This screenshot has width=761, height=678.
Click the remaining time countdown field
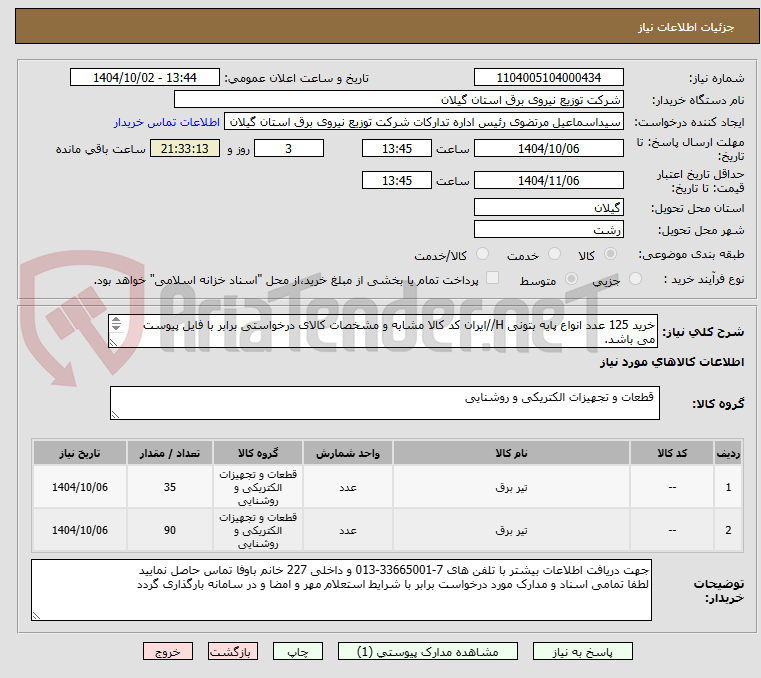pyautogui.click(x=184, y=149)
